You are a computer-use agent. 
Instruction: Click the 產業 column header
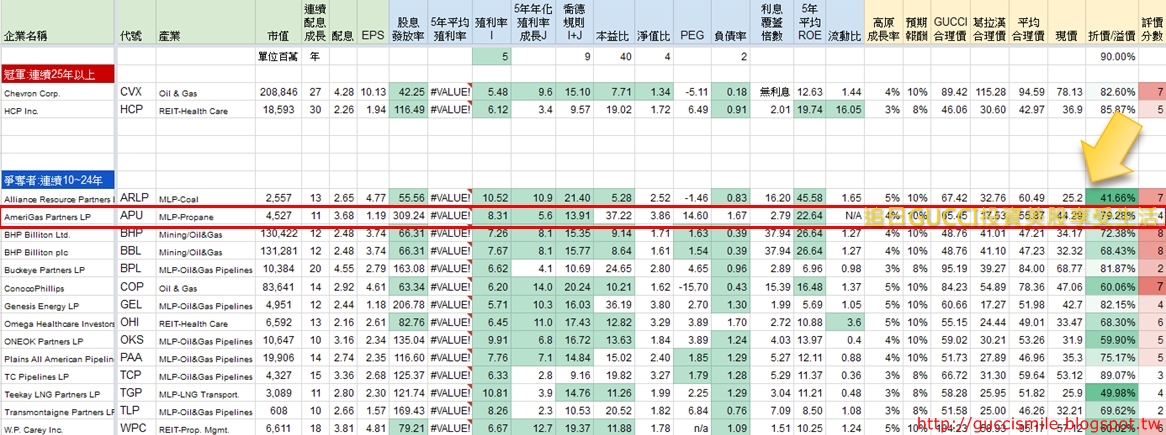(x=205, y=22)
